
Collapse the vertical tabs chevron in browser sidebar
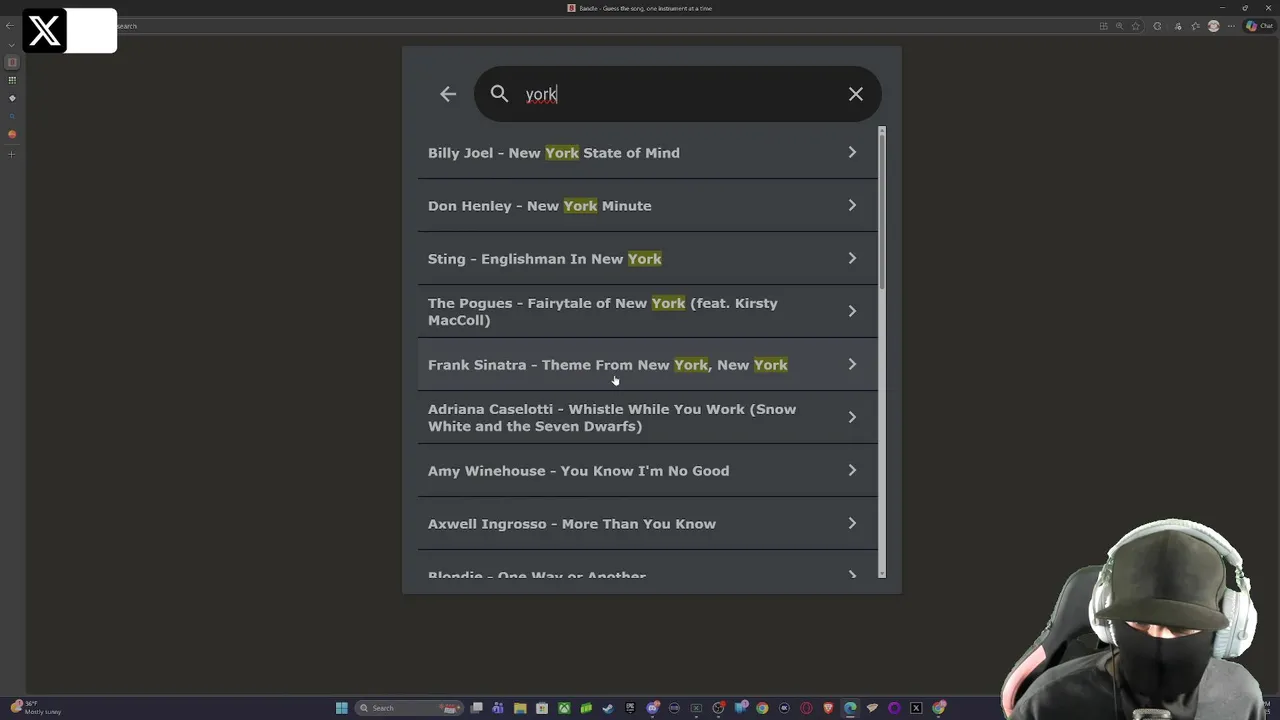coord(11,44)
